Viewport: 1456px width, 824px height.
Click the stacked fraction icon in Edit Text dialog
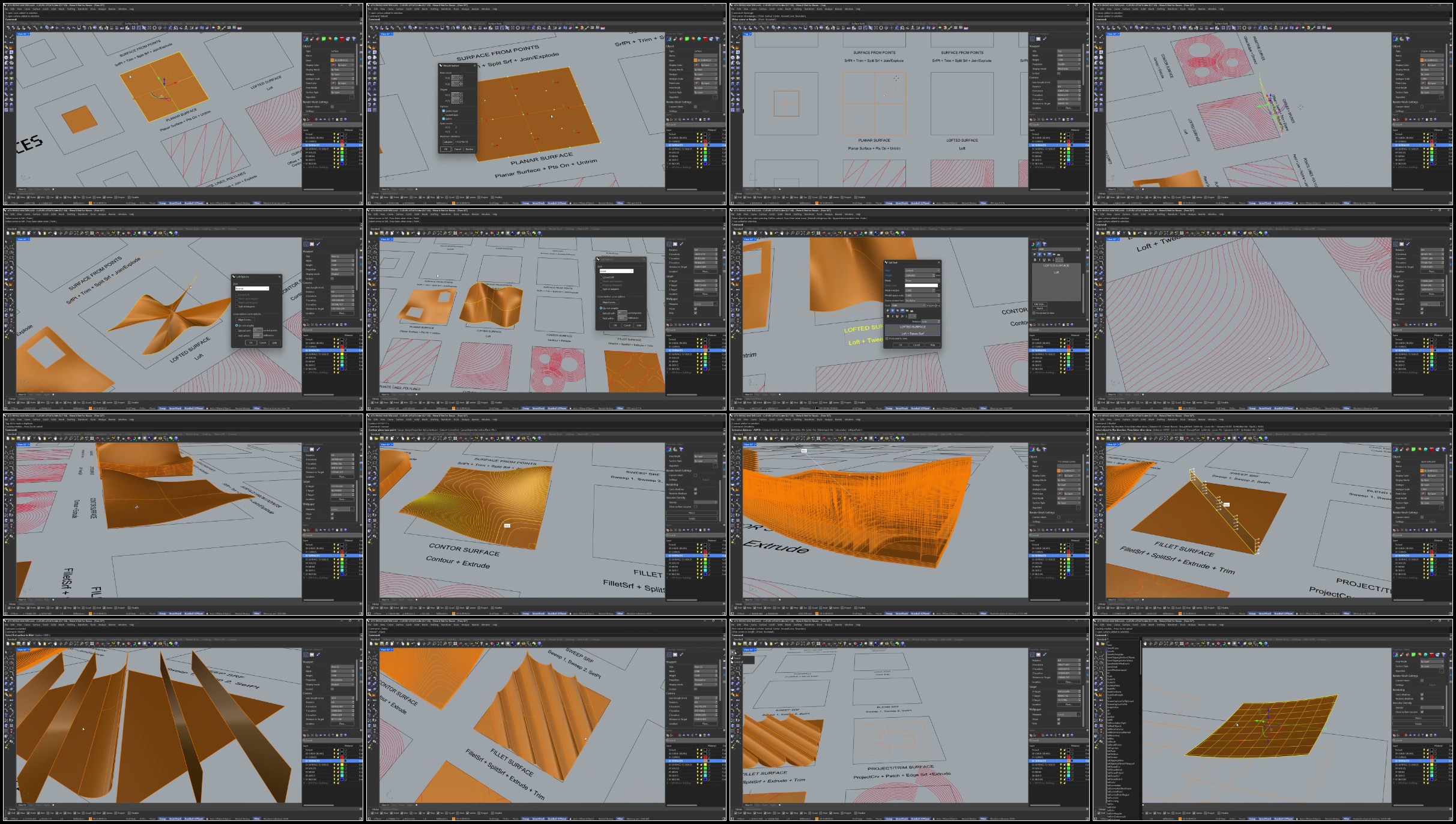[x=902, y=316]
